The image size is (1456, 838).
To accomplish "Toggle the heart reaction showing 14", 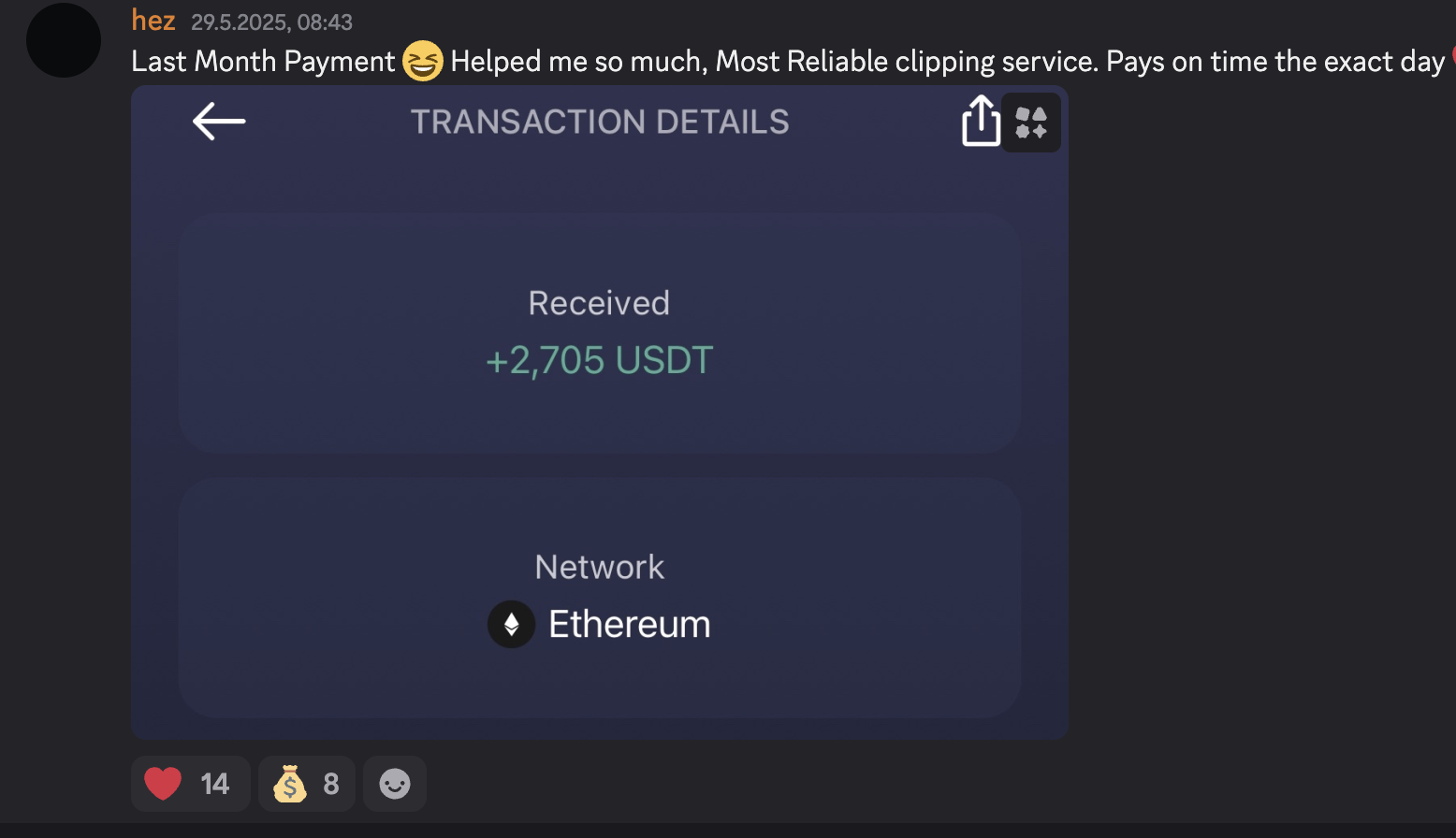I will coord(191,784).
